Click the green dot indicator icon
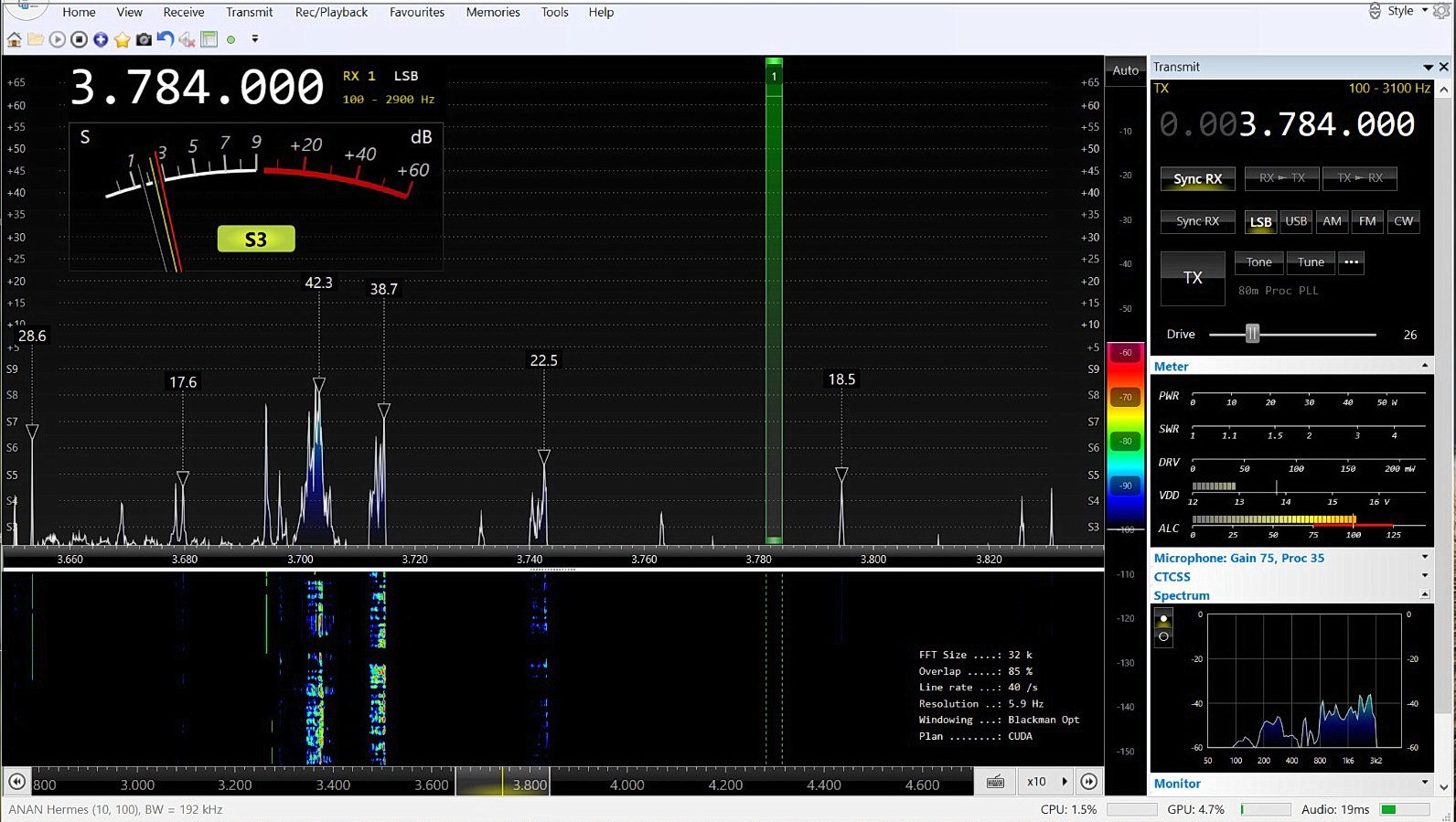This screenshot has height=822, width=1456. 231,39
